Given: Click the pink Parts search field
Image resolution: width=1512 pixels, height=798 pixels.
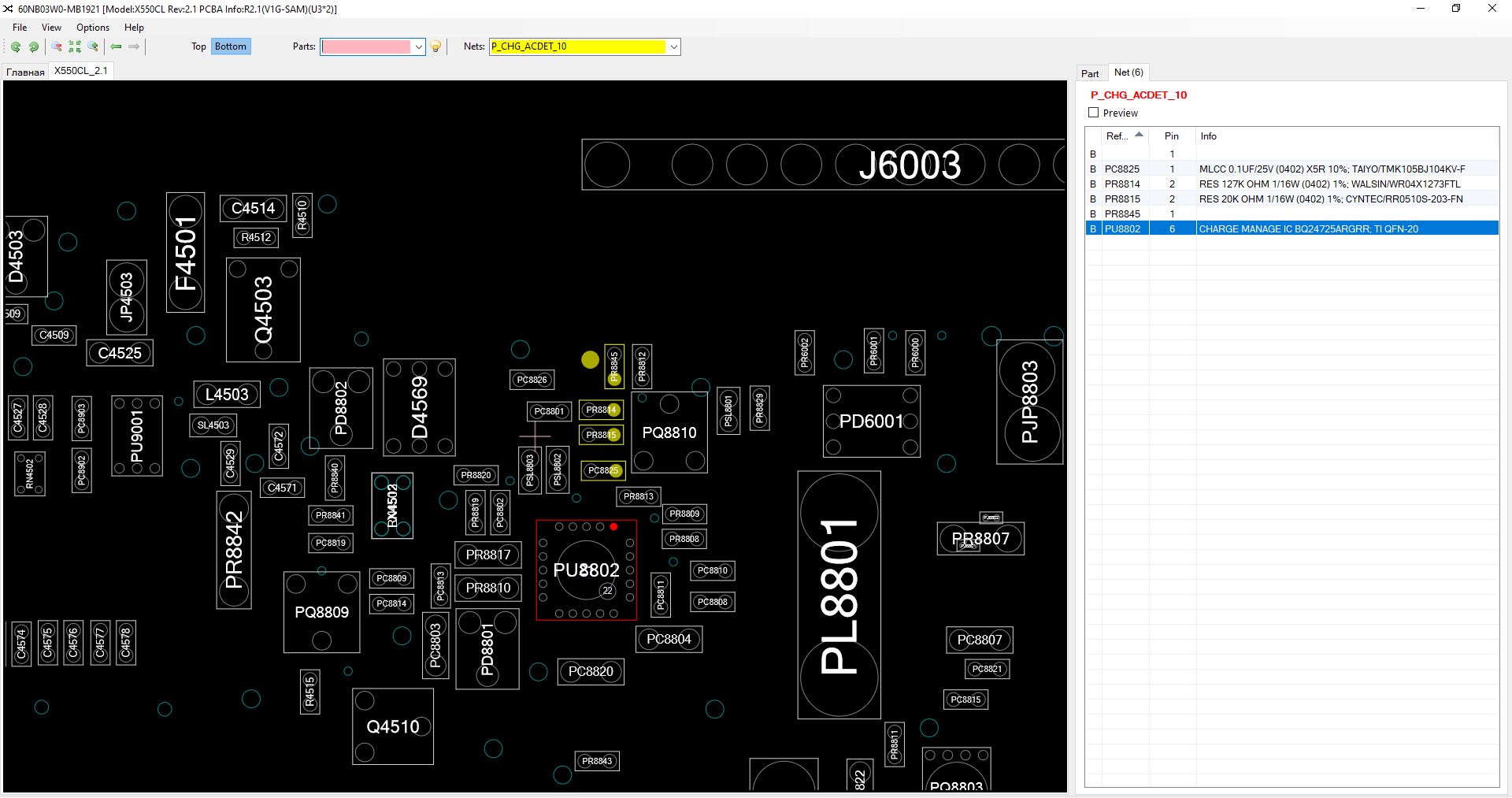Looking at the screenshot, I should 366,47.
